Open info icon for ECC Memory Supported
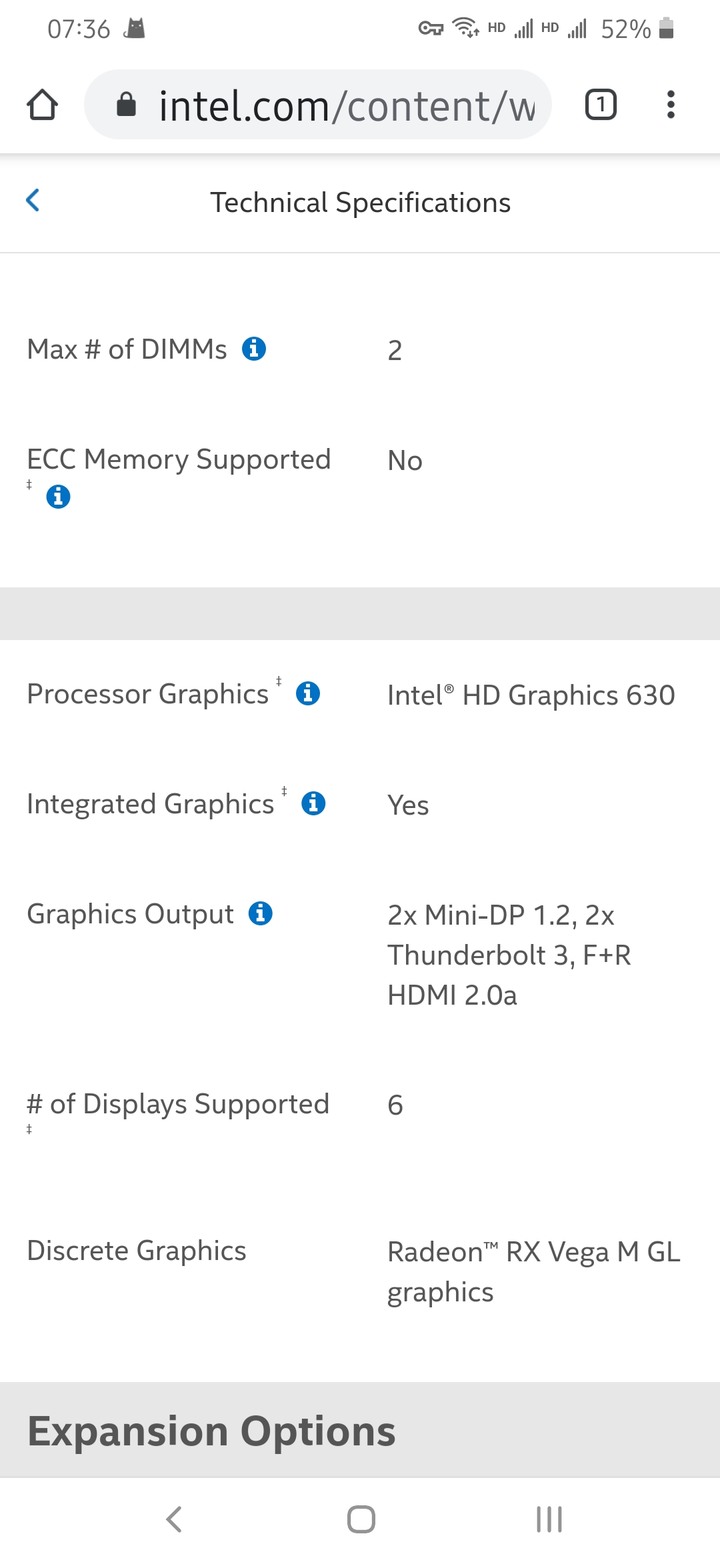The height and width of the screenshot is (1560, 720). [x=58, y=496]
